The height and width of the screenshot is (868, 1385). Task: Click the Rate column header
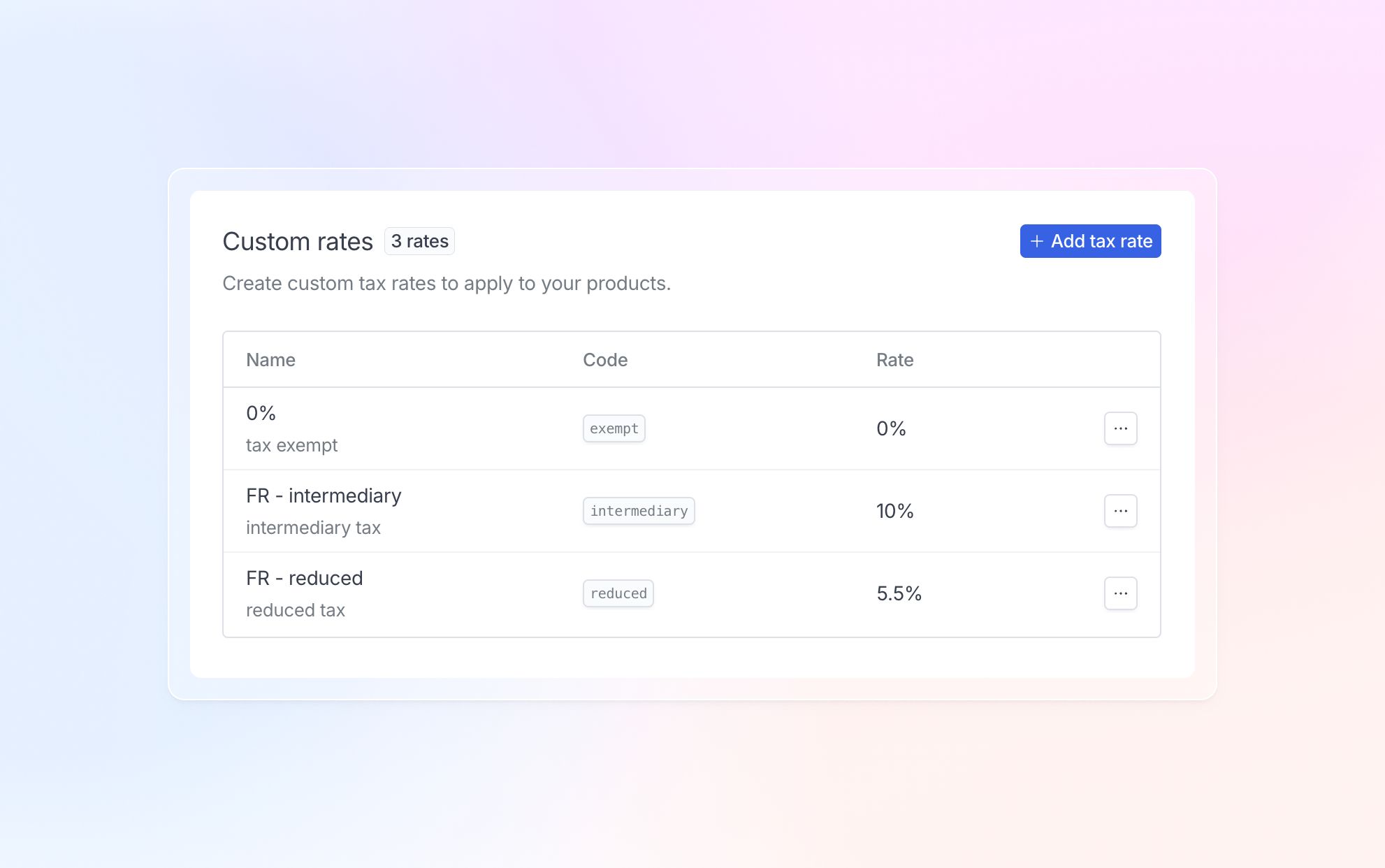894,360
